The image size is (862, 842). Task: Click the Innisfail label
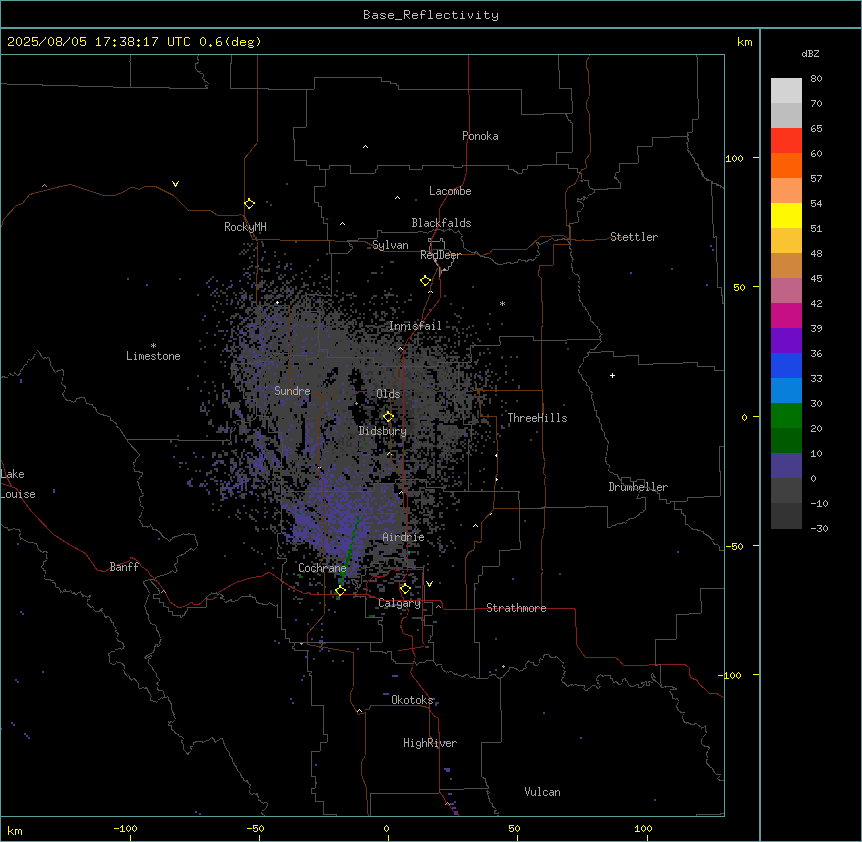coord(415,326)
